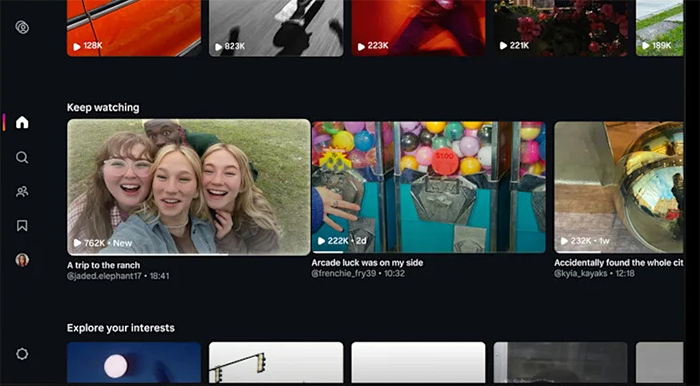Open the Friends people icon
700x386 pixels.
[x=22, y=192]
